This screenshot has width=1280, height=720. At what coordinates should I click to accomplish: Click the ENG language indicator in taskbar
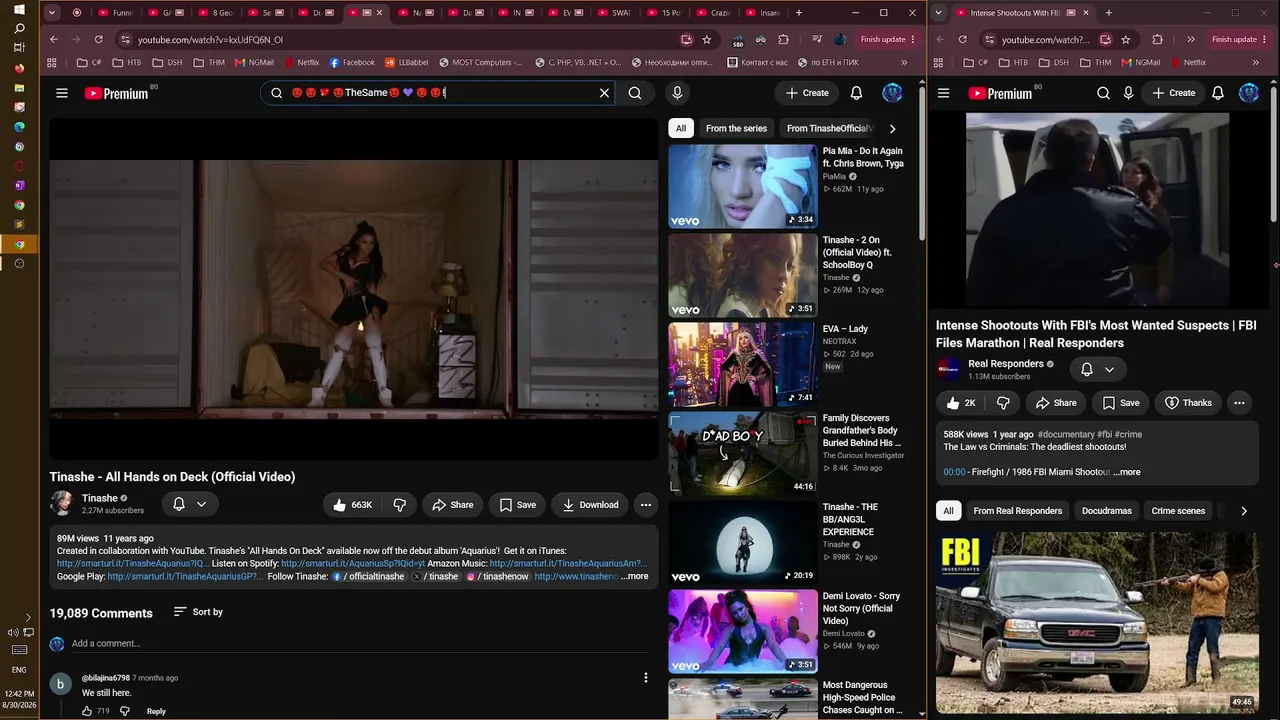coord(19,670)
